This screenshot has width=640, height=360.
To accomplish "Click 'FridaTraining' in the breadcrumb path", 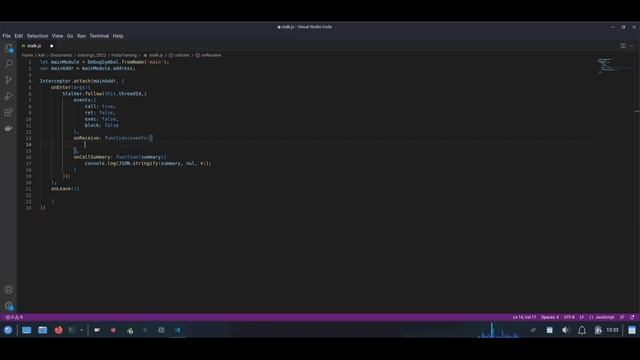I will click(124, 55).
